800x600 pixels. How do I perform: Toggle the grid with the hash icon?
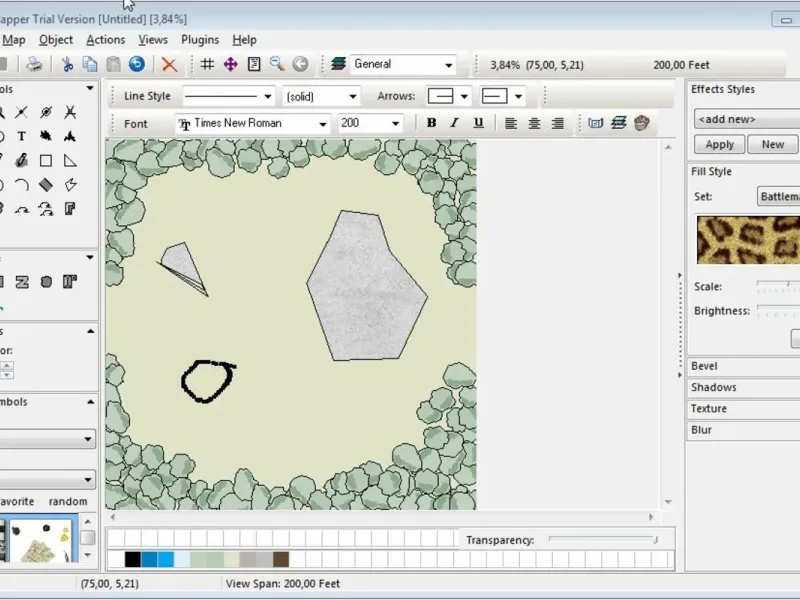click(207, 64)
